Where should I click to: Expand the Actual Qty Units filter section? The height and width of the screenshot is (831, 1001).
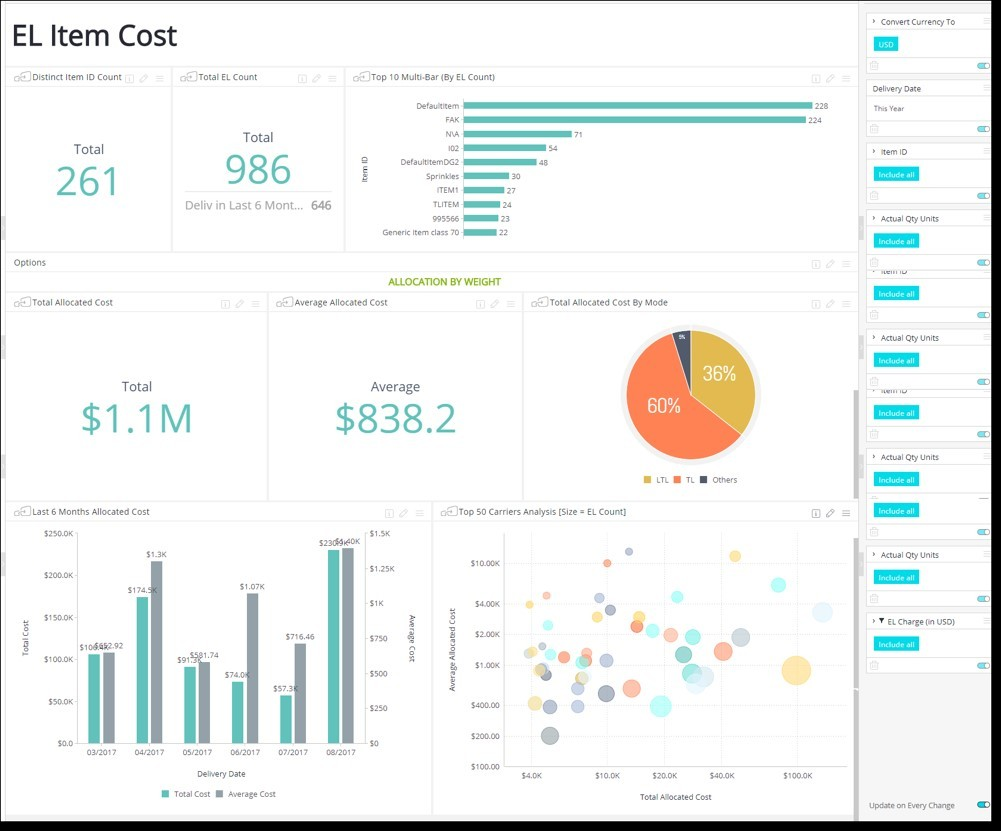[874, 217]
